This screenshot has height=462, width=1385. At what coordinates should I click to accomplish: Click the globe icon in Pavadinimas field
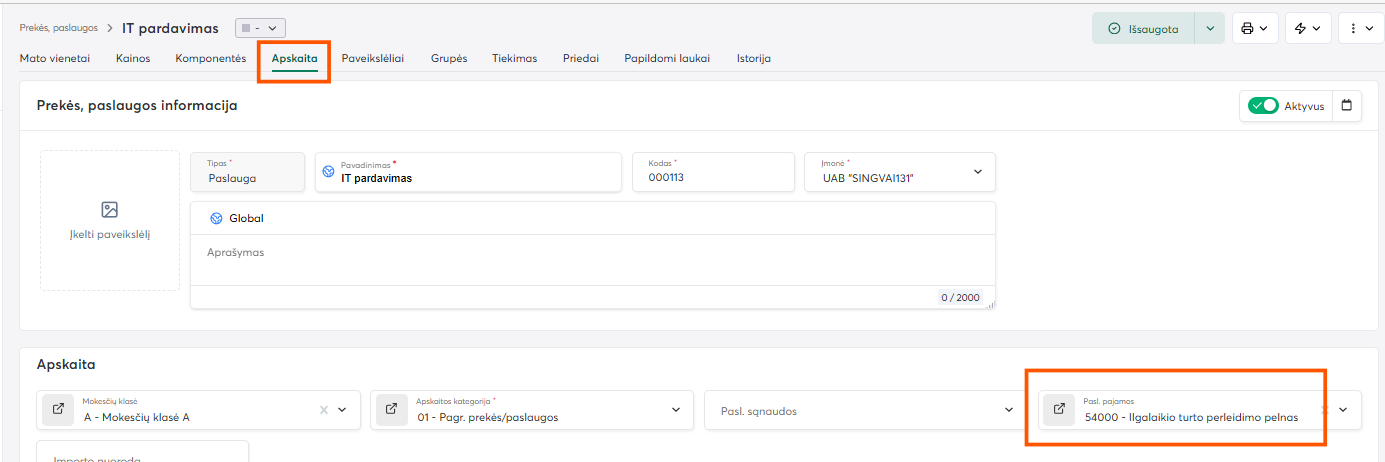pyautogui.click(x=327, y=172)
